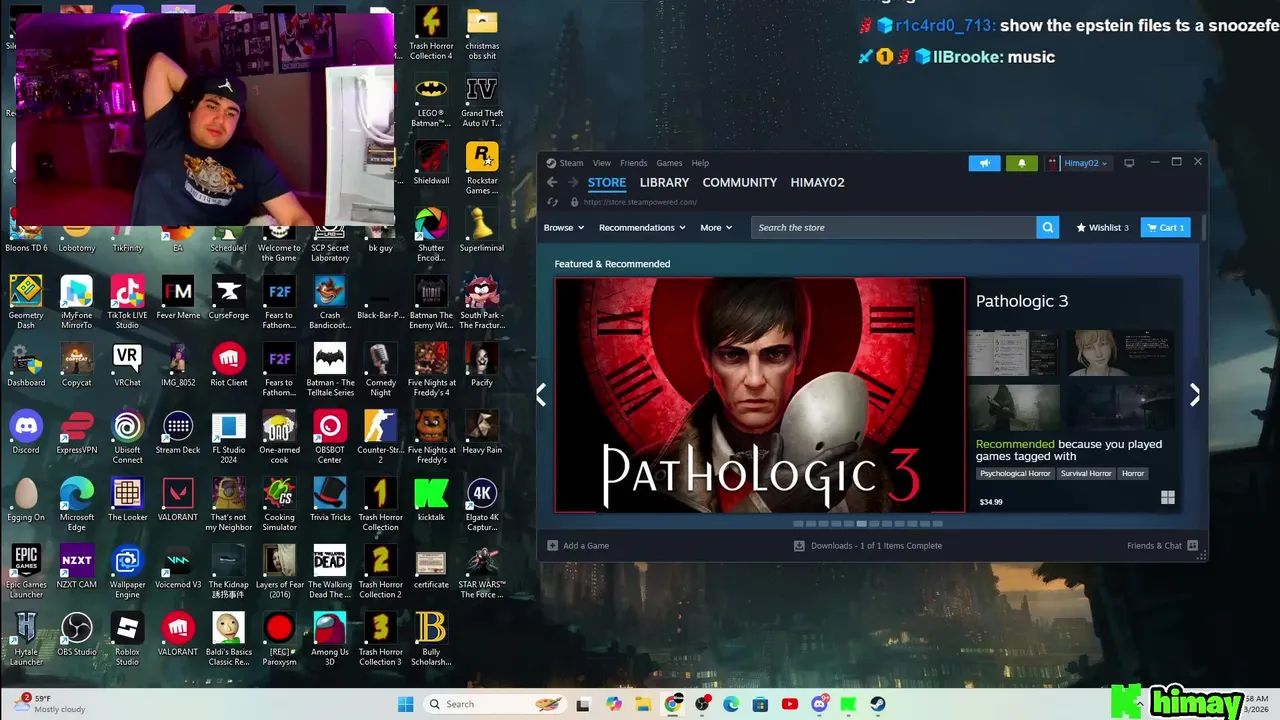Launch FL Studio 2024 shortcut
This screenshot has height=720, width=1280.
click(228, 437)
